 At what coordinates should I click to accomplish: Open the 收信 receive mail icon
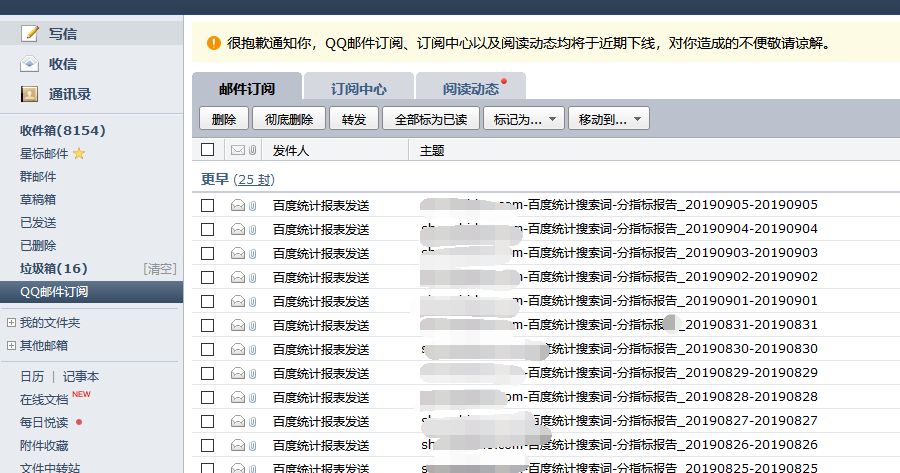(x=29, y=64)
